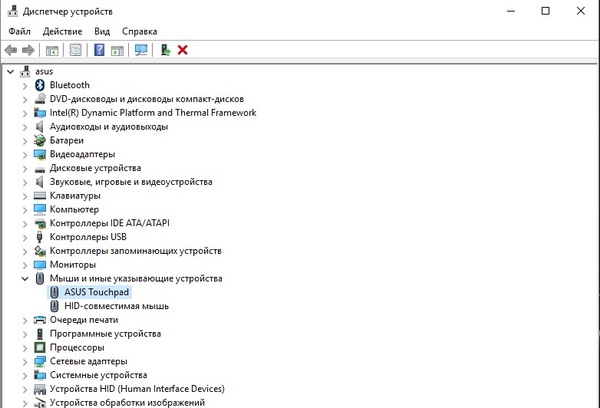Open the Действие menu

point(62,31)
